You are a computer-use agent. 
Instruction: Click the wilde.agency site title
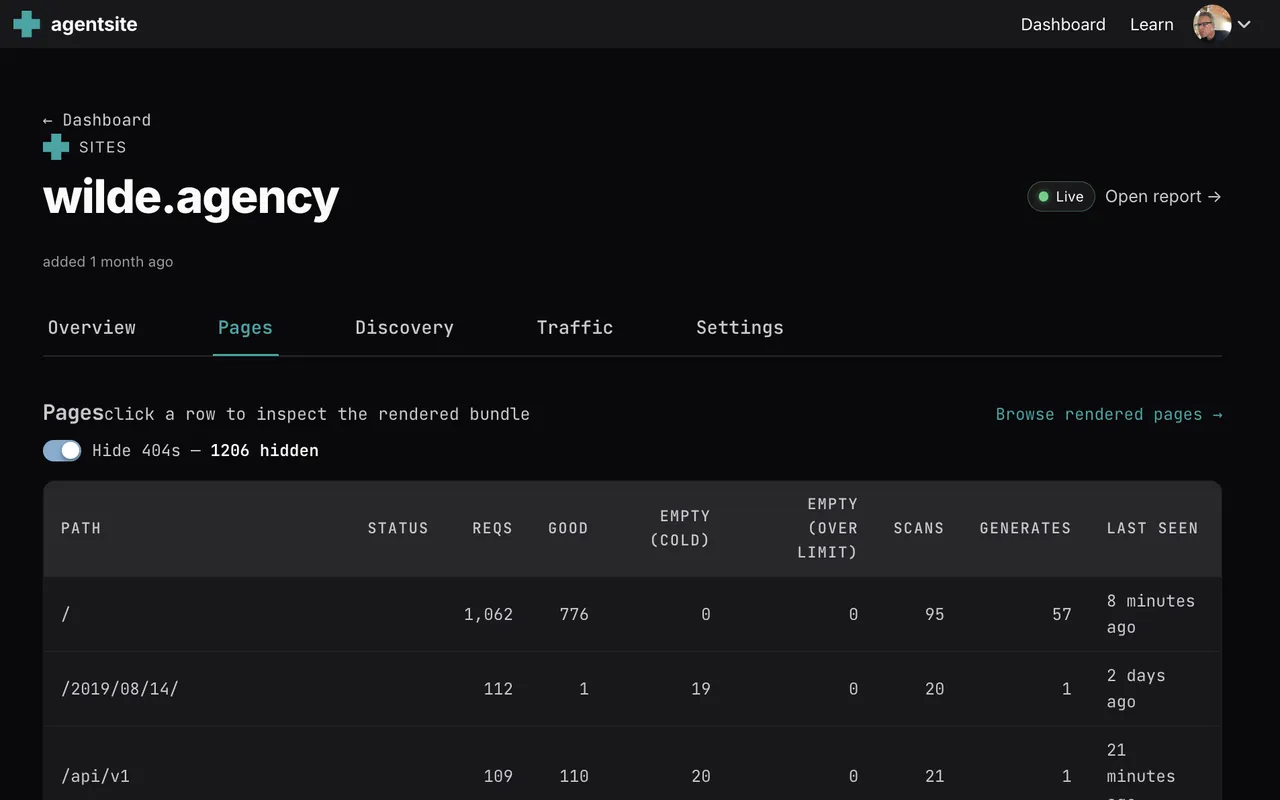click(x=191, y=197)
